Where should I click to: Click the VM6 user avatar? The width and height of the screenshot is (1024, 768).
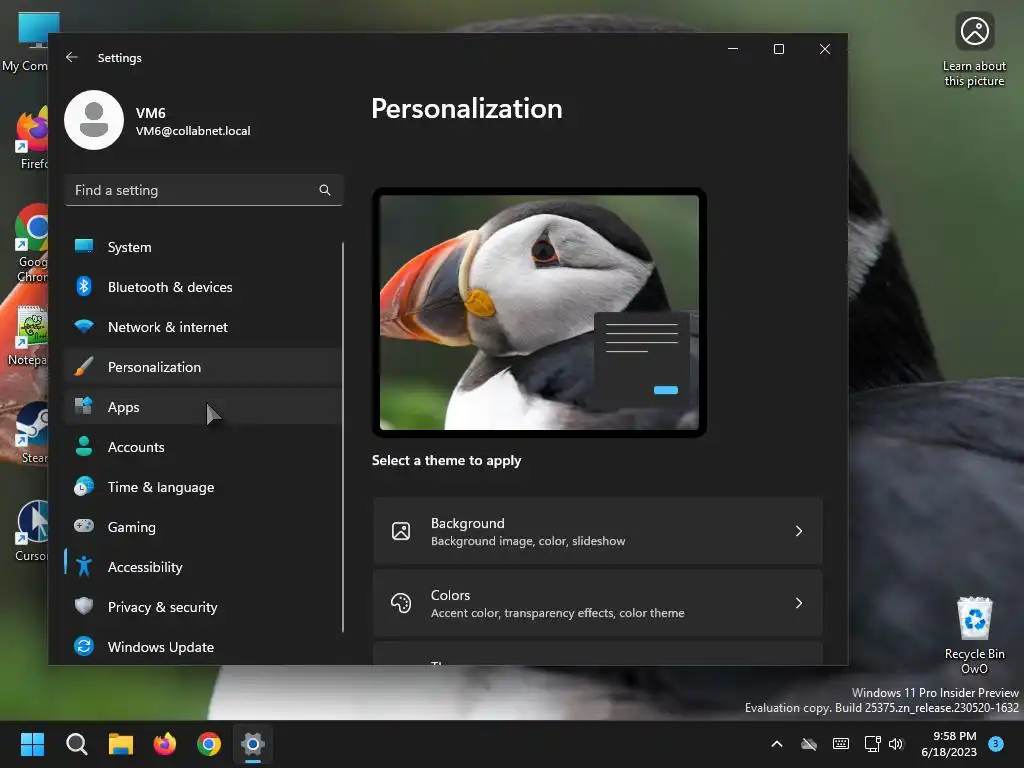94,120
